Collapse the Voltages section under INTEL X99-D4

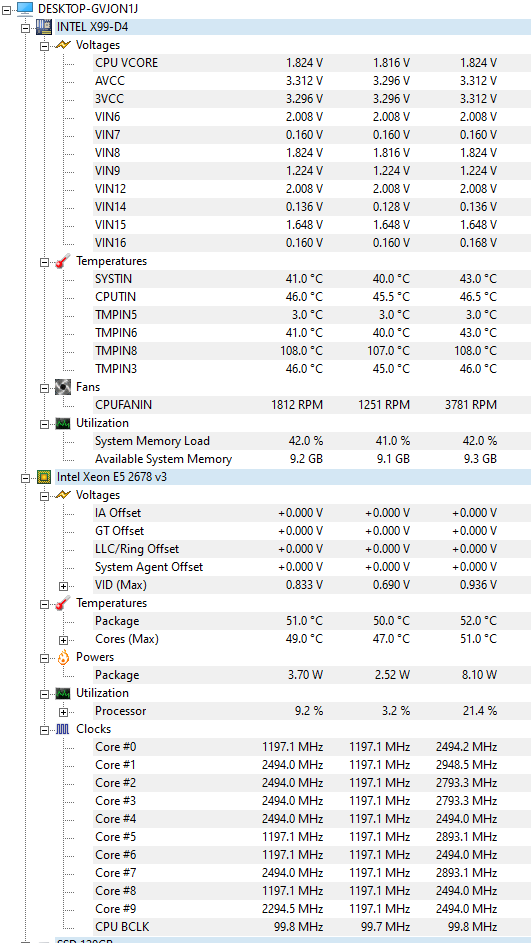(44, 45)
